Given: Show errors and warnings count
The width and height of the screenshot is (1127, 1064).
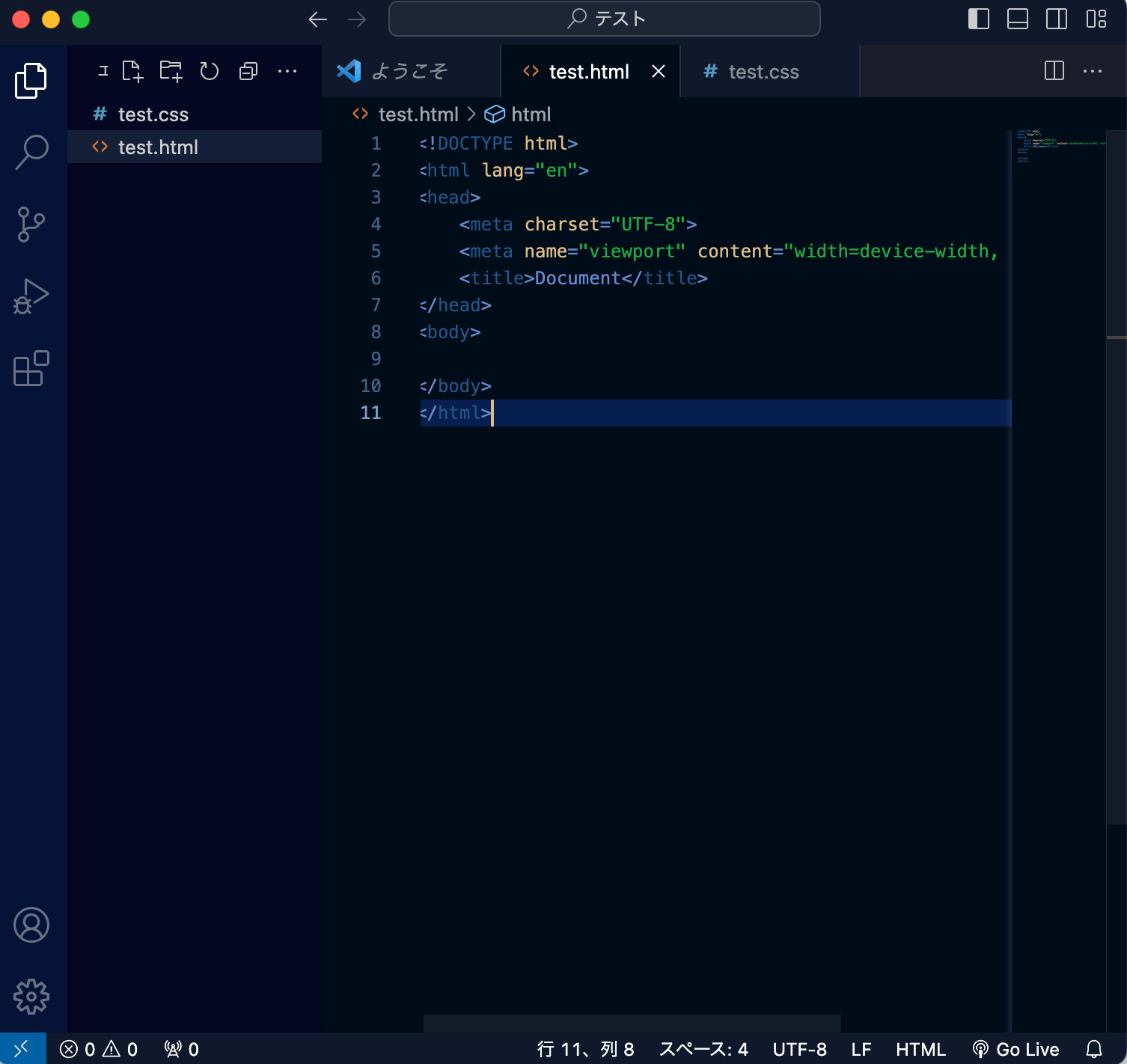Looking at the screenshot, I should coord(99,1049).
